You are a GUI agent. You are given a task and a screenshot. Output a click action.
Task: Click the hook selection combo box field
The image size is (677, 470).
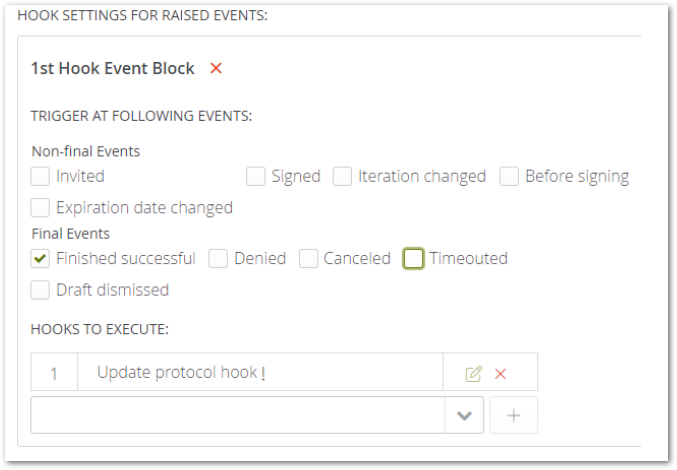coord(237,415)
